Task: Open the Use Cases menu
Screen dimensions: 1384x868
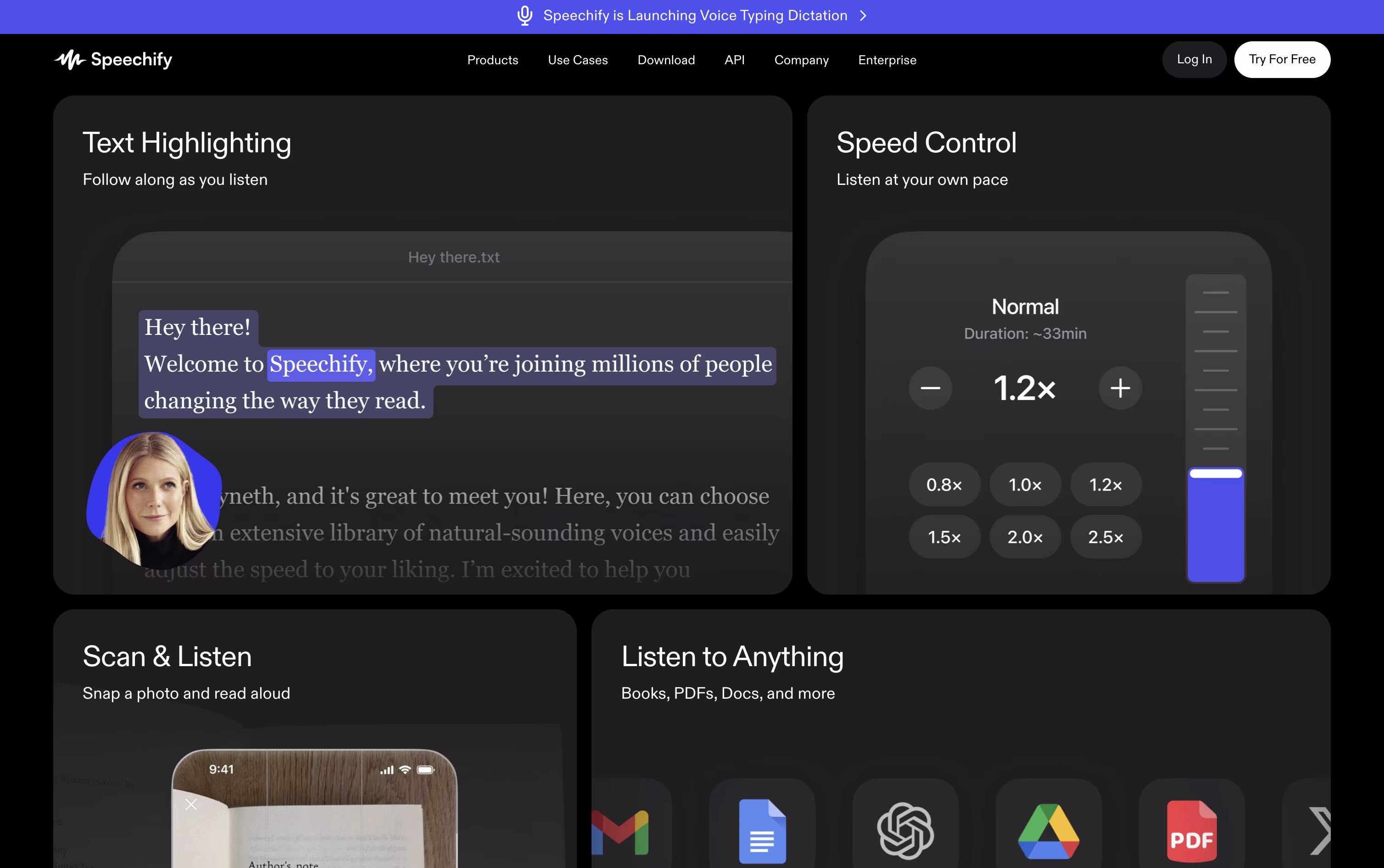Action: tap(577, 60)
